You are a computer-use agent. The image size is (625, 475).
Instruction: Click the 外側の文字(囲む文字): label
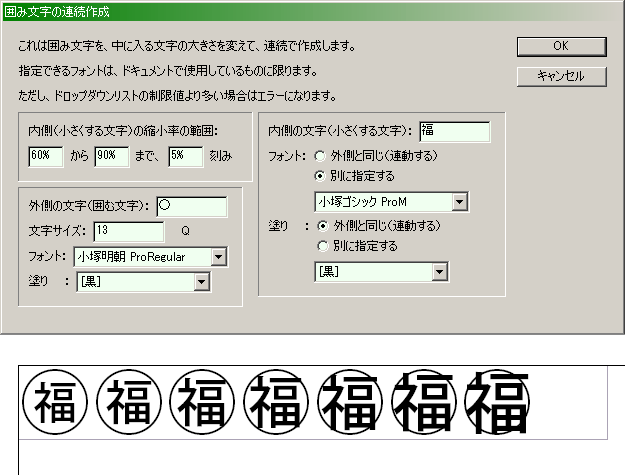pyautogui.click(x=89, y=206)
